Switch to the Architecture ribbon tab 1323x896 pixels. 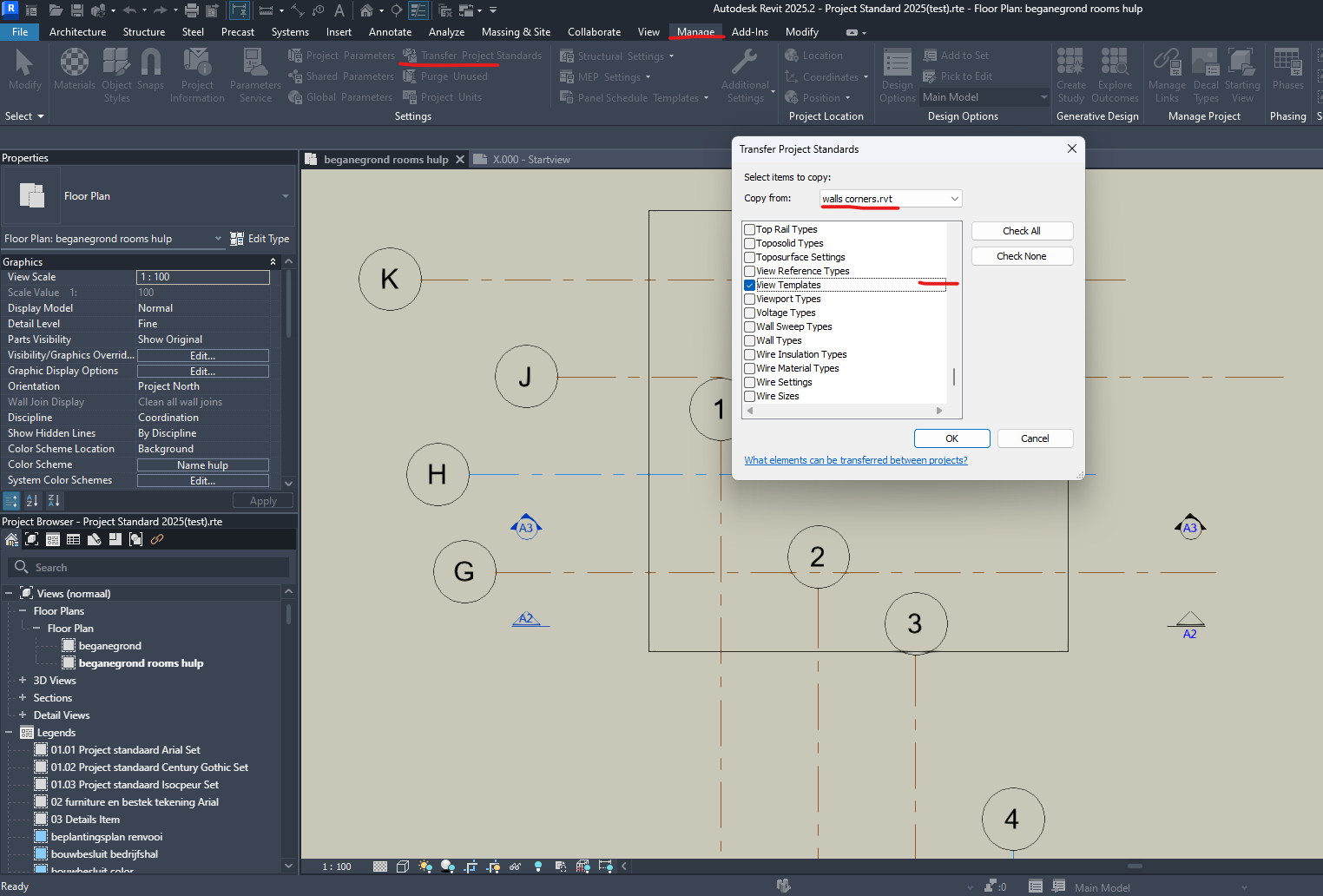pos(77,32)
